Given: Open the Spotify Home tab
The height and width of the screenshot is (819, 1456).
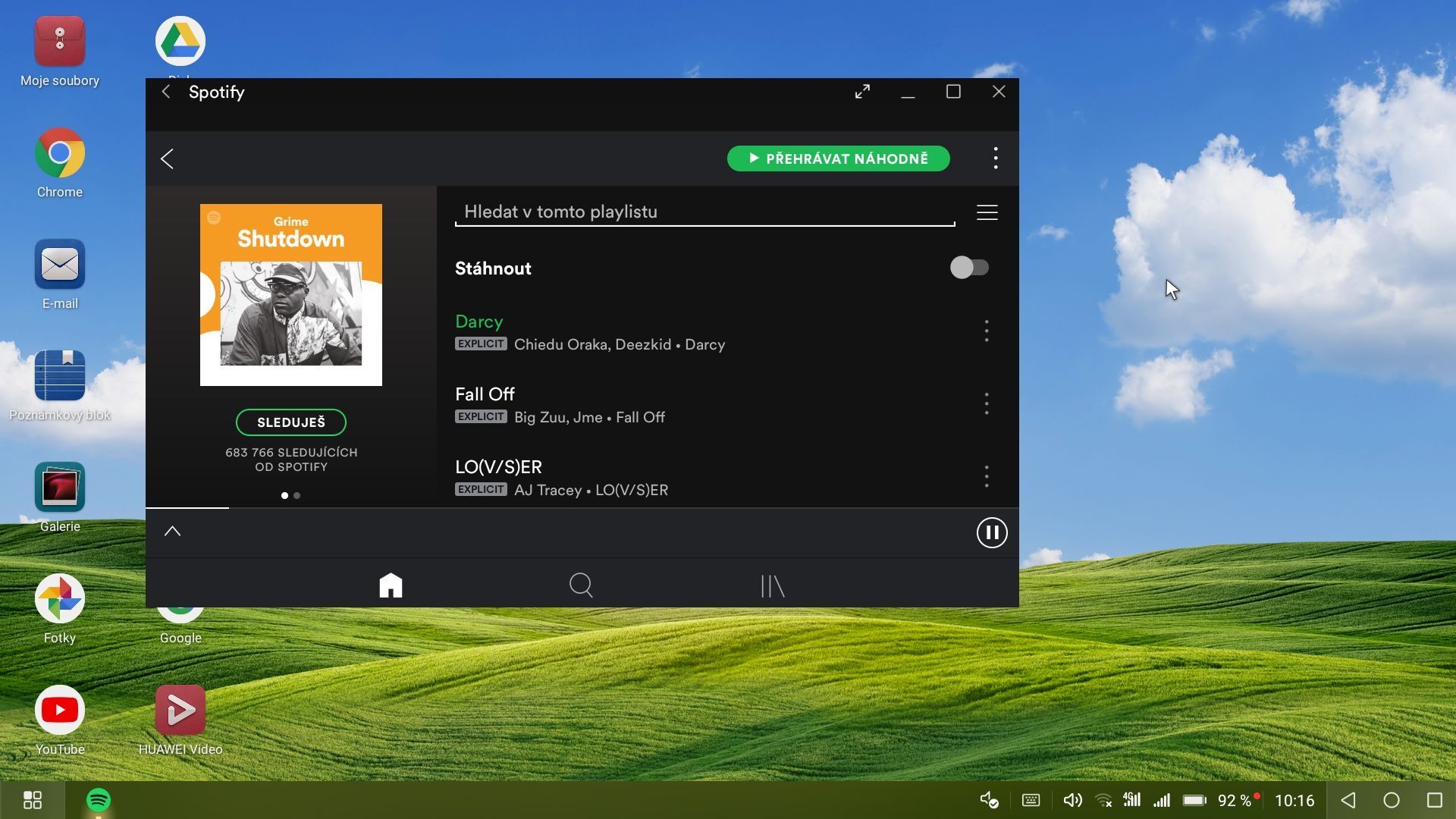Looking at the screenshot, I should pos(391,585).
